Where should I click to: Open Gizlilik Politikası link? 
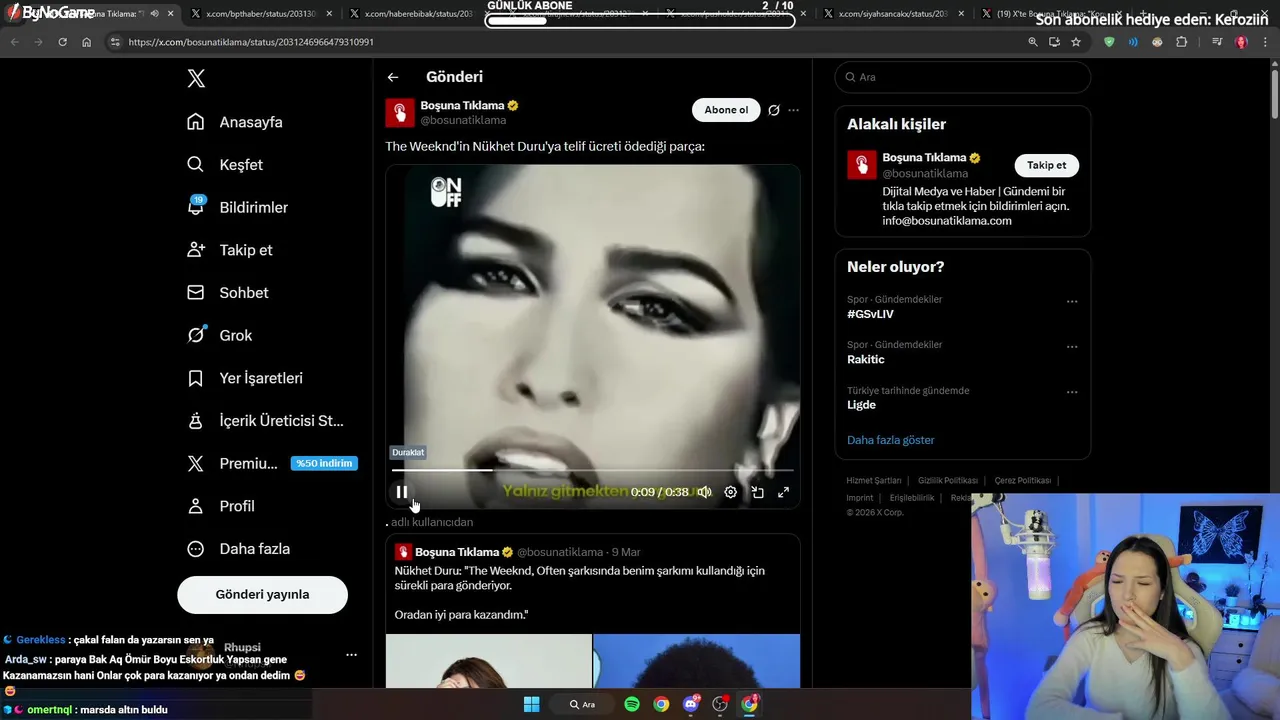(948, 481)
